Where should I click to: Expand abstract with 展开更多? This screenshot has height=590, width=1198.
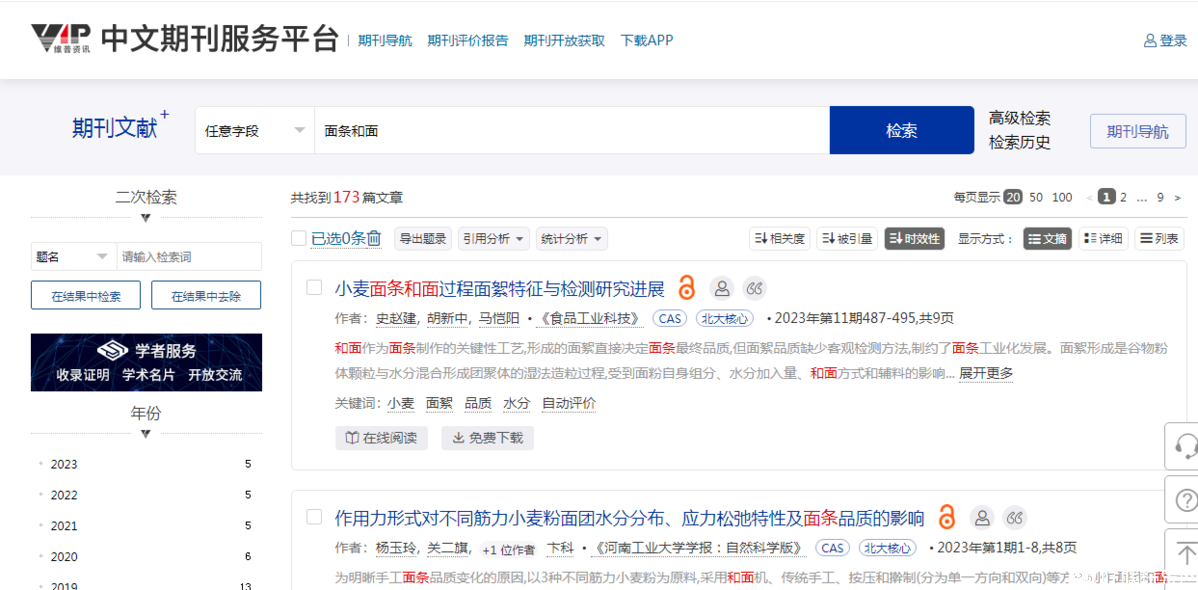click(x=986, y=373)
